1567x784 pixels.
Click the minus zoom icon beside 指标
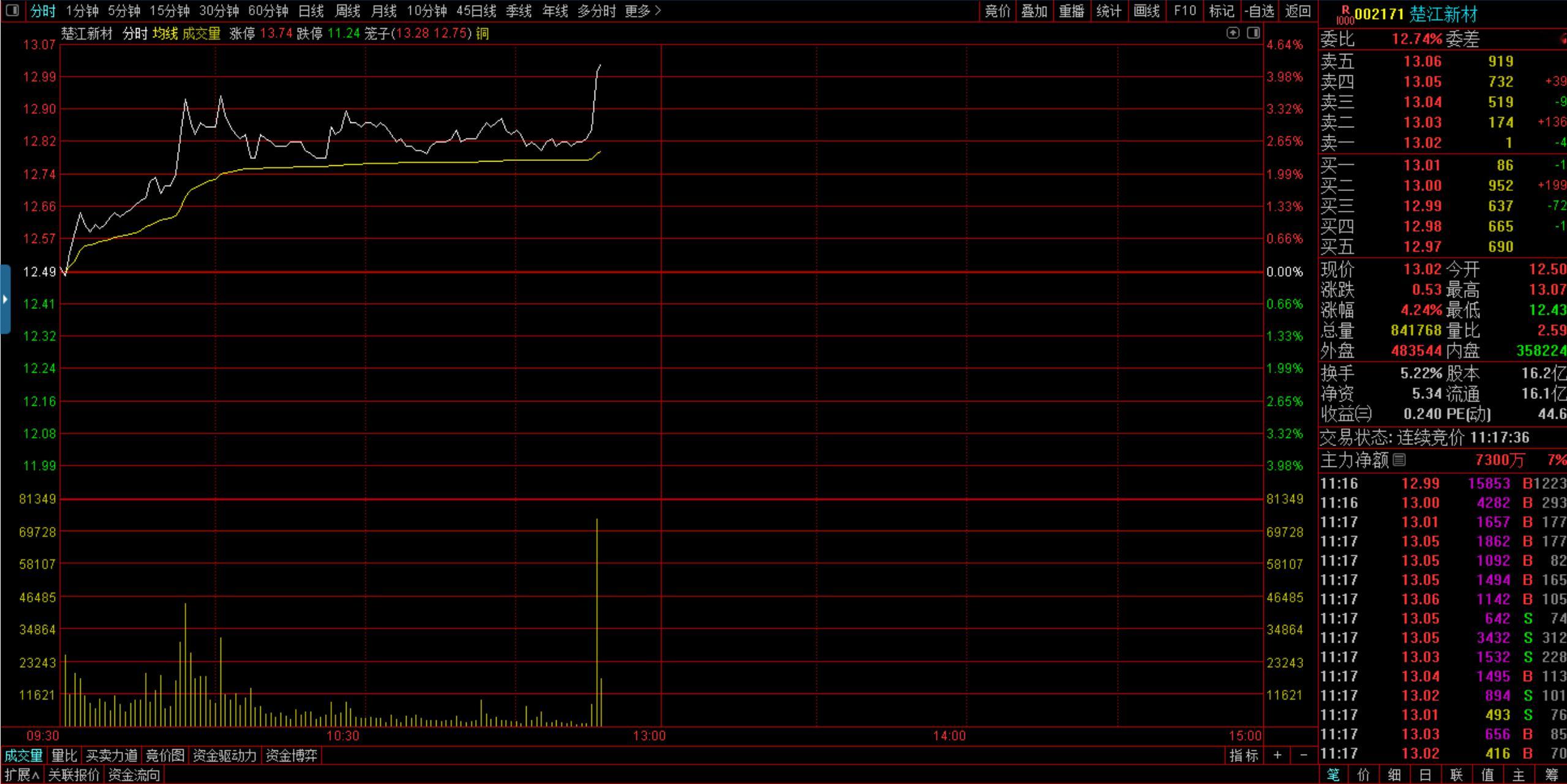(x=1304, y=755)
